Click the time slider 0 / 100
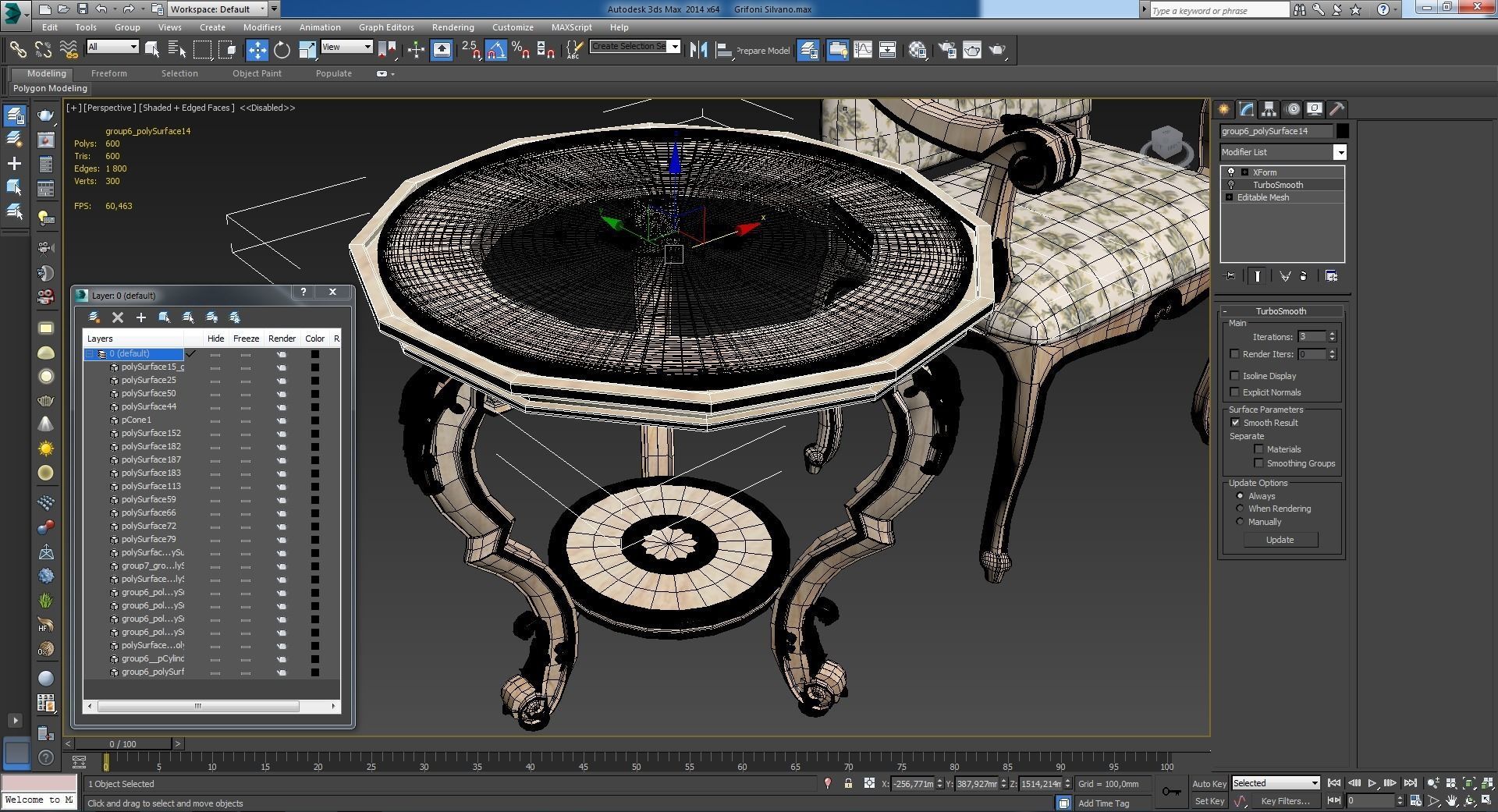The width and height of the screenshot is (1498, 812). tap(122, 744)
